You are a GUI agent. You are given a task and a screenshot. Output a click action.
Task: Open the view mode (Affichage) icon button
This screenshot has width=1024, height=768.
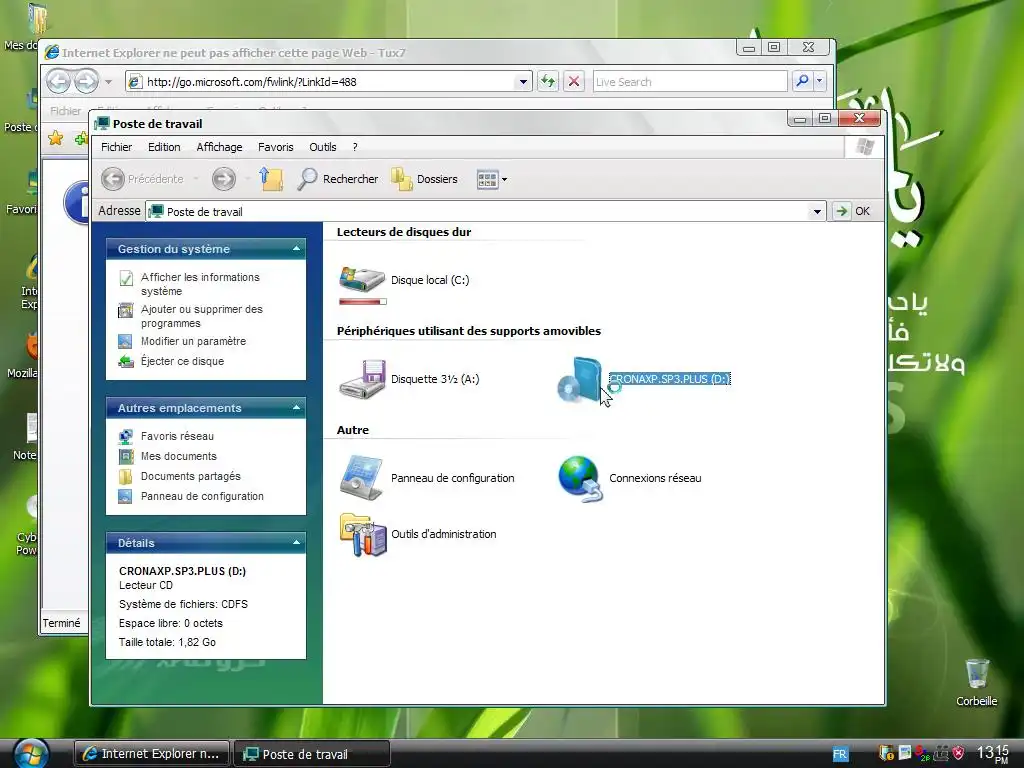click(x=487, y=179)
